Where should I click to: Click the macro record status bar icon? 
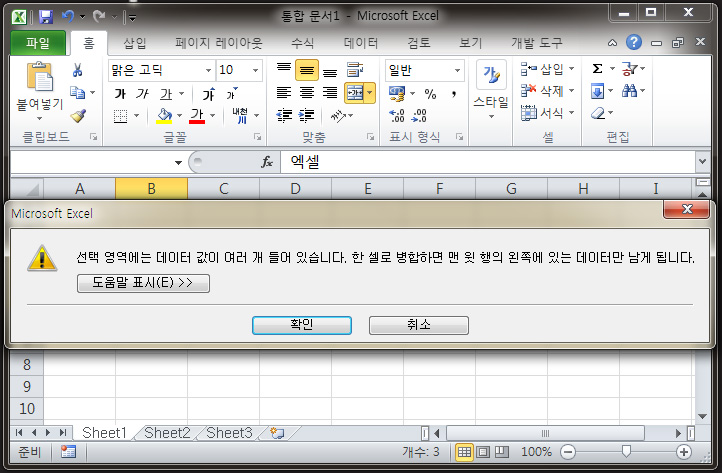click(69, 452)
